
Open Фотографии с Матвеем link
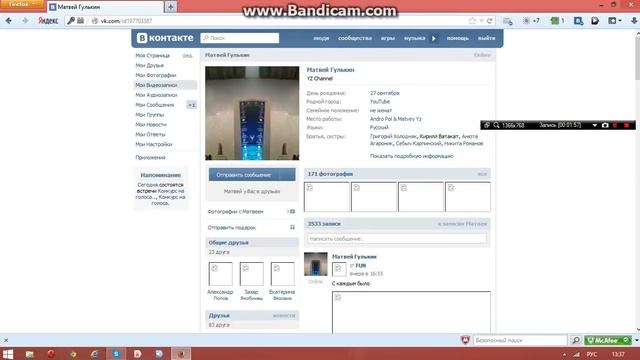[x=236, y=211]
